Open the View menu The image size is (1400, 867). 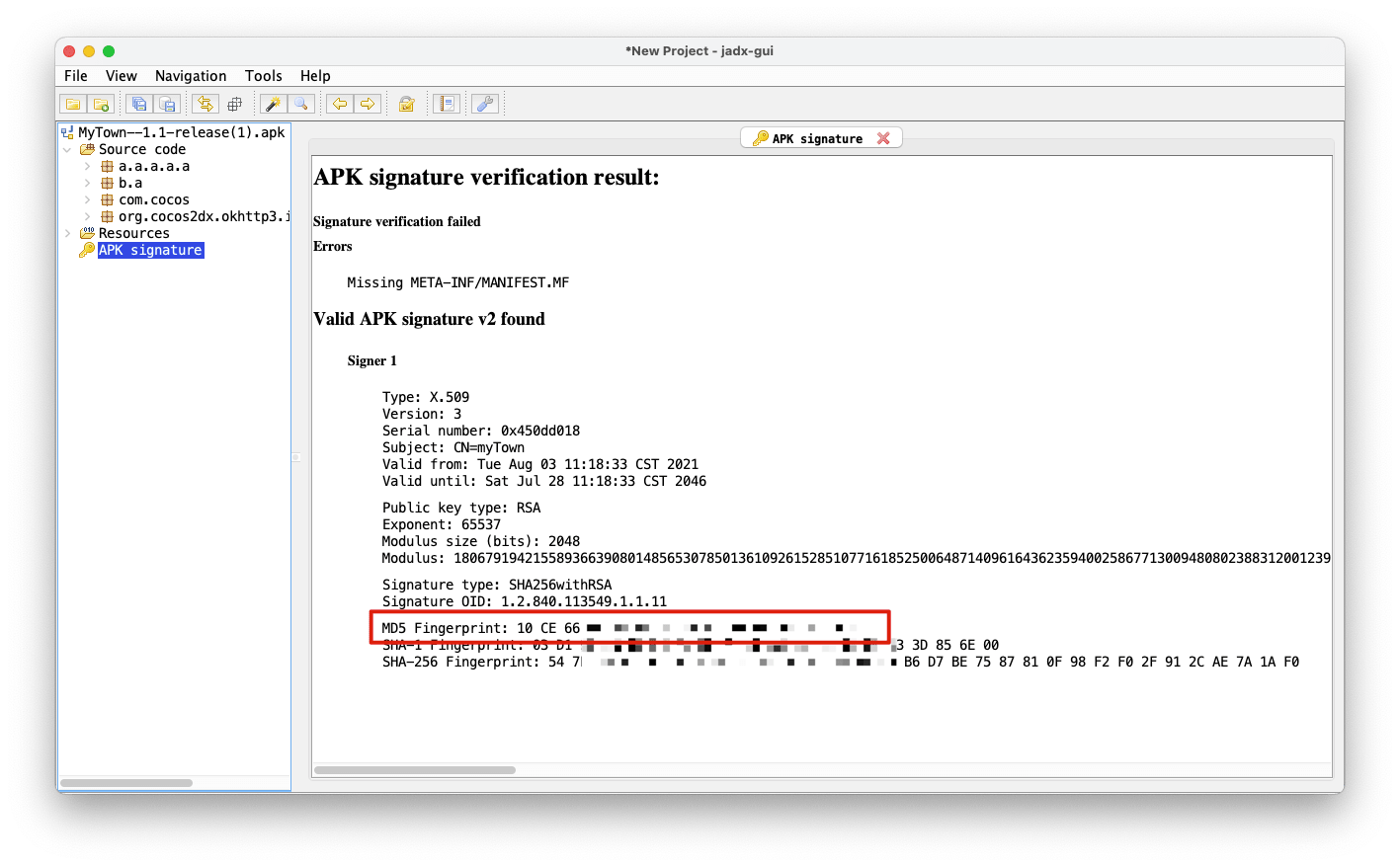(122, 76)
